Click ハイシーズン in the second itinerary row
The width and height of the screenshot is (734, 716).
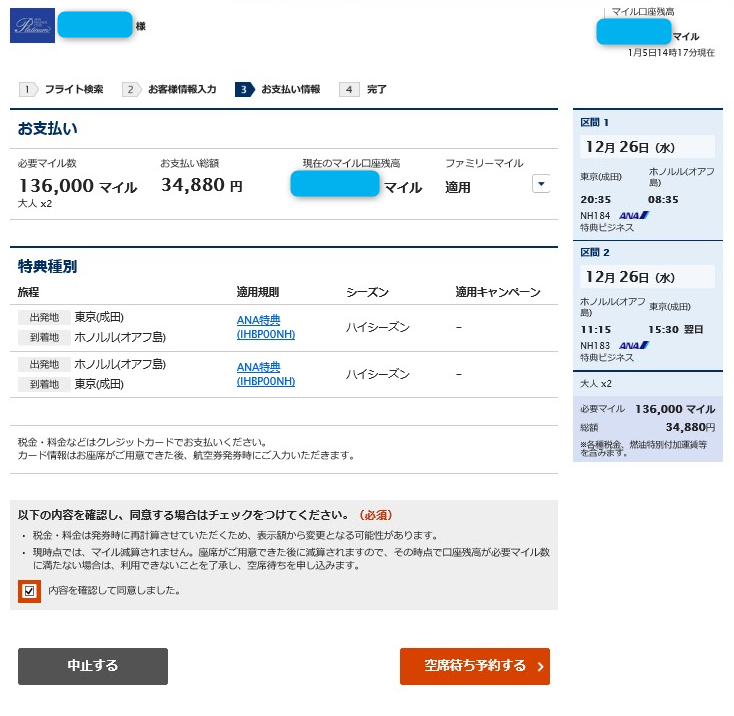click(378, 374)
